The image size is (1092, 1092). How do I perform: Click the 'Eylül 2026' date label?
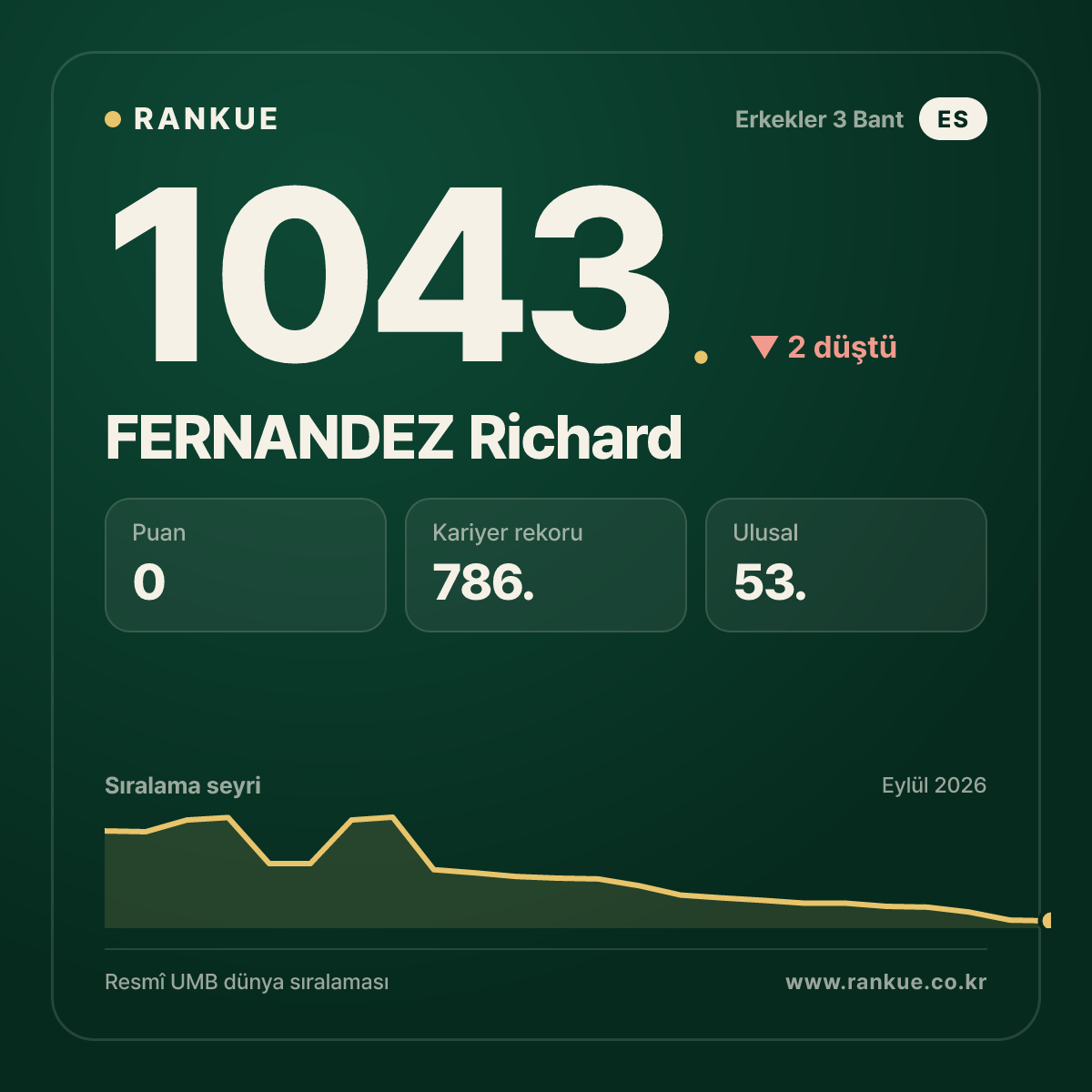pos(934,785)
